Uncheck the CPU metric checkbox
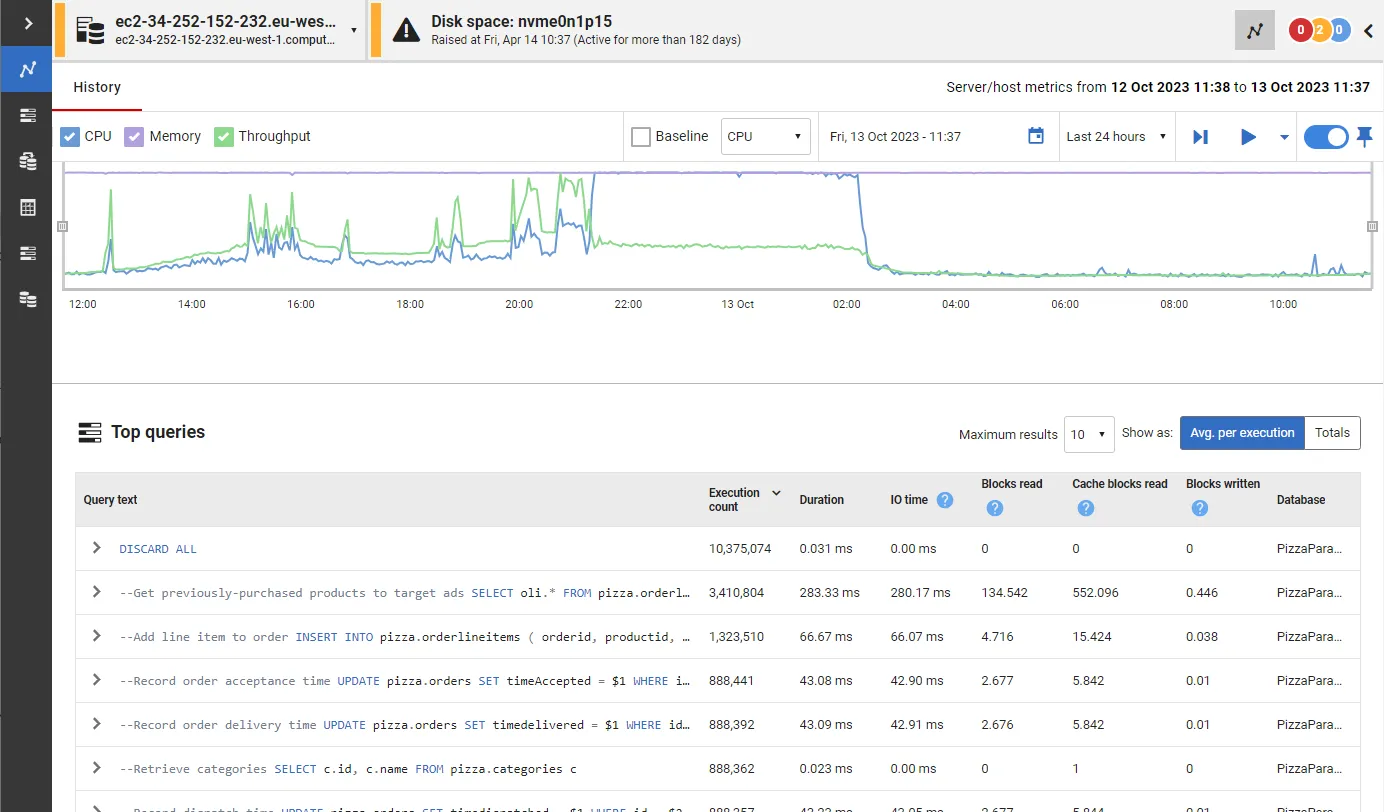Viewport: 1384px width, 812px height. pyautogui.click(x=70, y=137)
